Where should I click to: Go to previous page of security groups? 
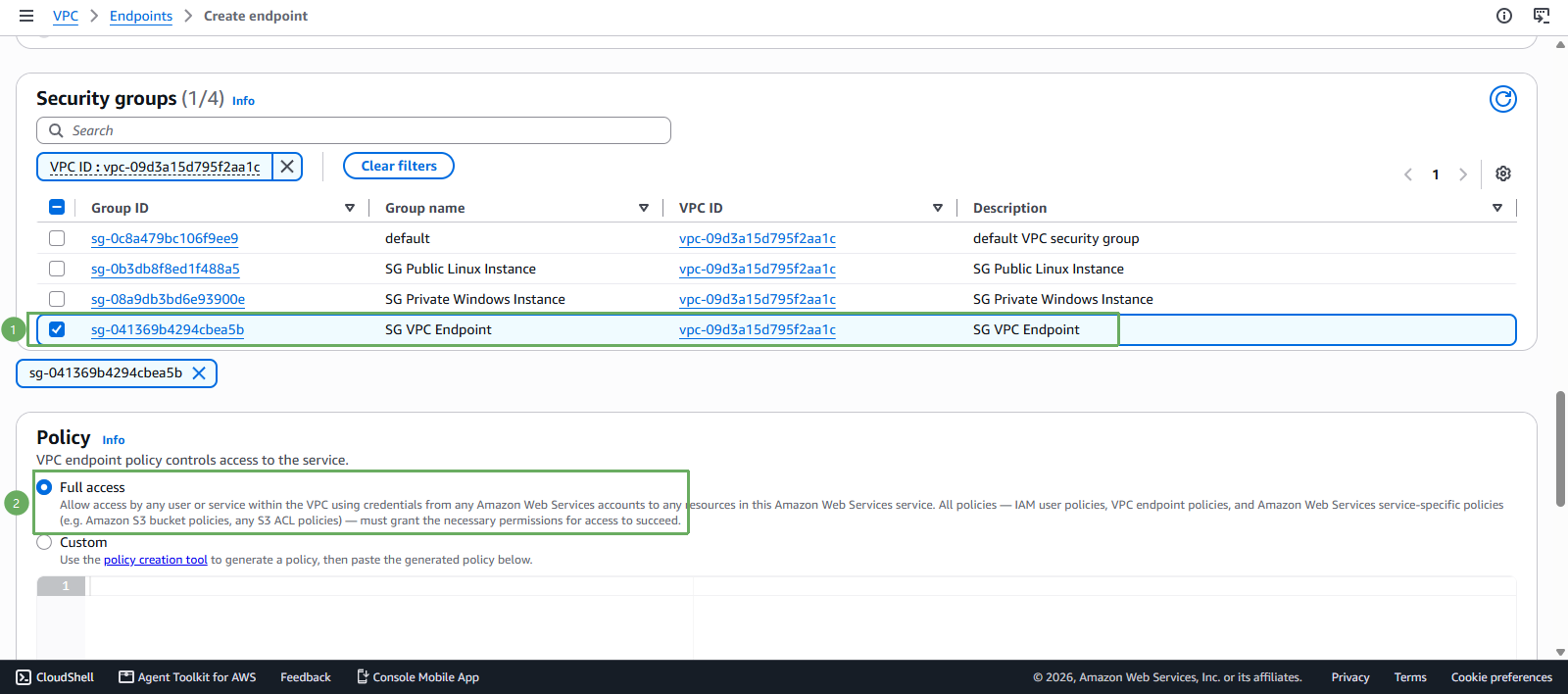click(1408, 174)
